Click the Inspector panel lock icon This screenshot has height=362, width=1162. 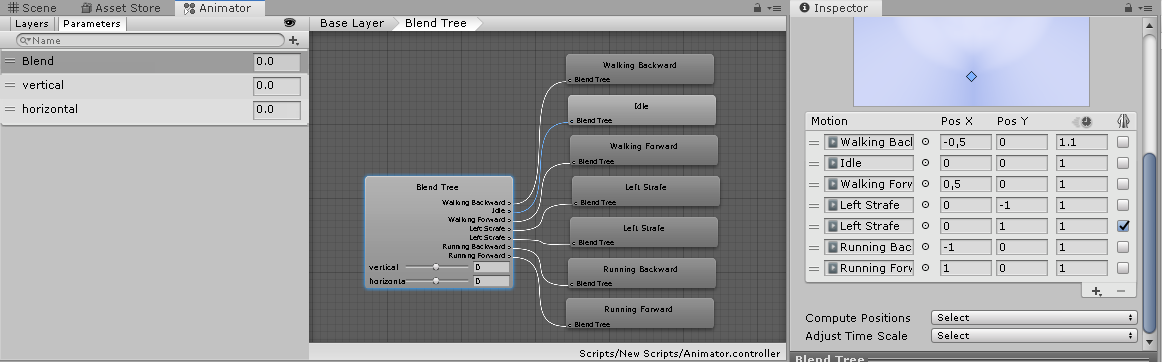tap(1128, 8)
